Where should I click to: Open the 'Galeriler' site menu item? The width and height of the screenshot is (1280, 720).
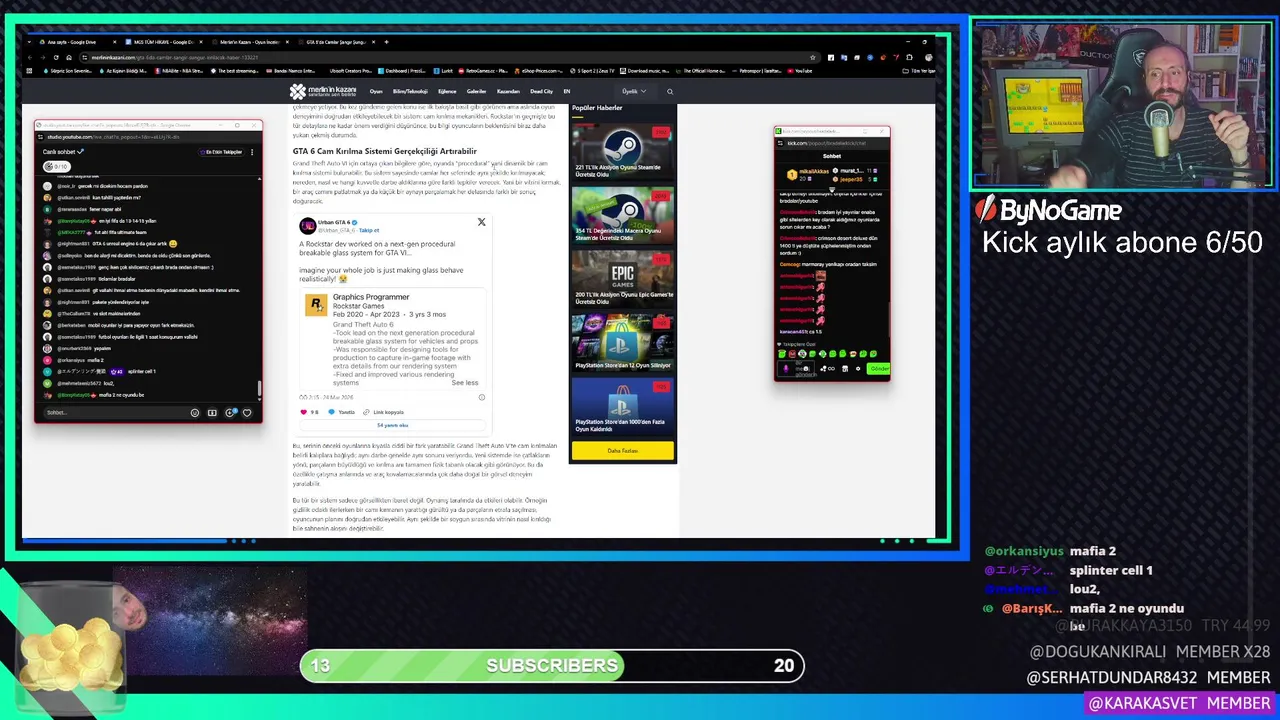(x=476, y=91)
